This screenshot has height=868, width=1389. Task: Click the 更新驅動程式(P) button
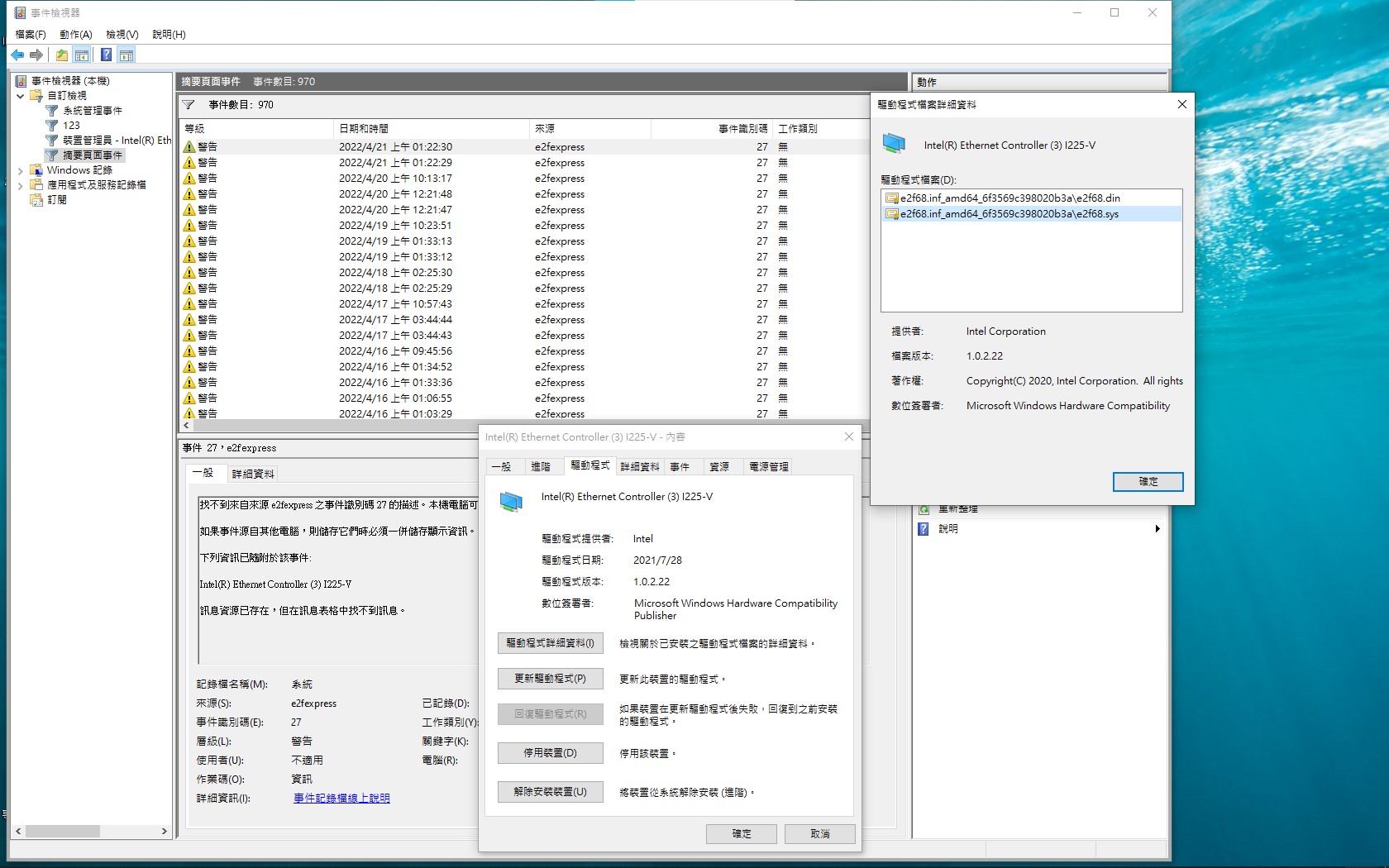550,678
